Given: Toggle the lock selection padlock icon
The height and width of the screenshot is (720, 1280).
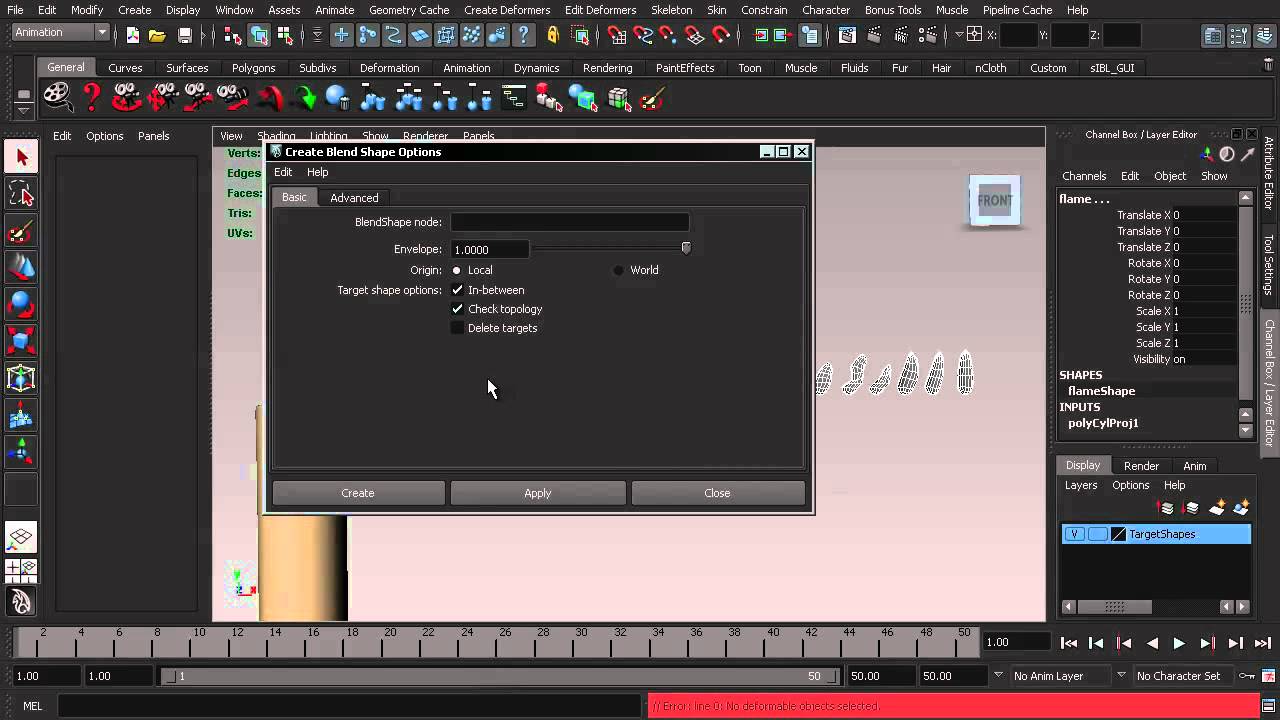Looking at the screenshot, I should coord(553,35).
